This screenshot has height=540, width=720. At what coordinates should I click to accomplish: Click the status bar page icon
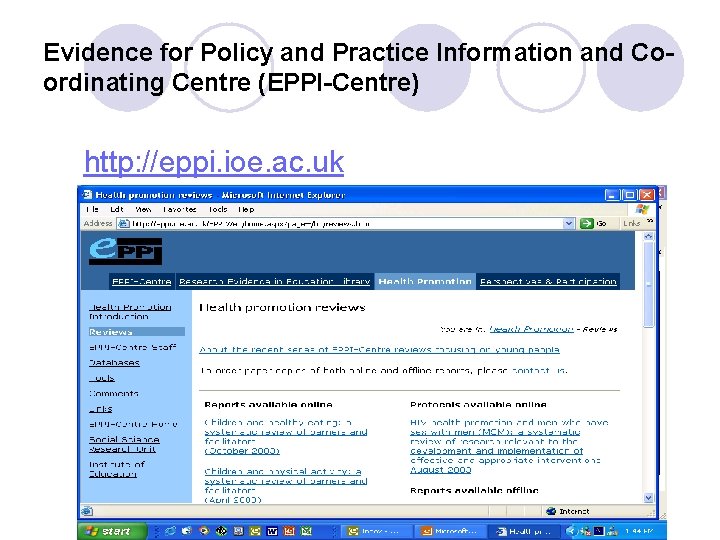tap(87, 511)
